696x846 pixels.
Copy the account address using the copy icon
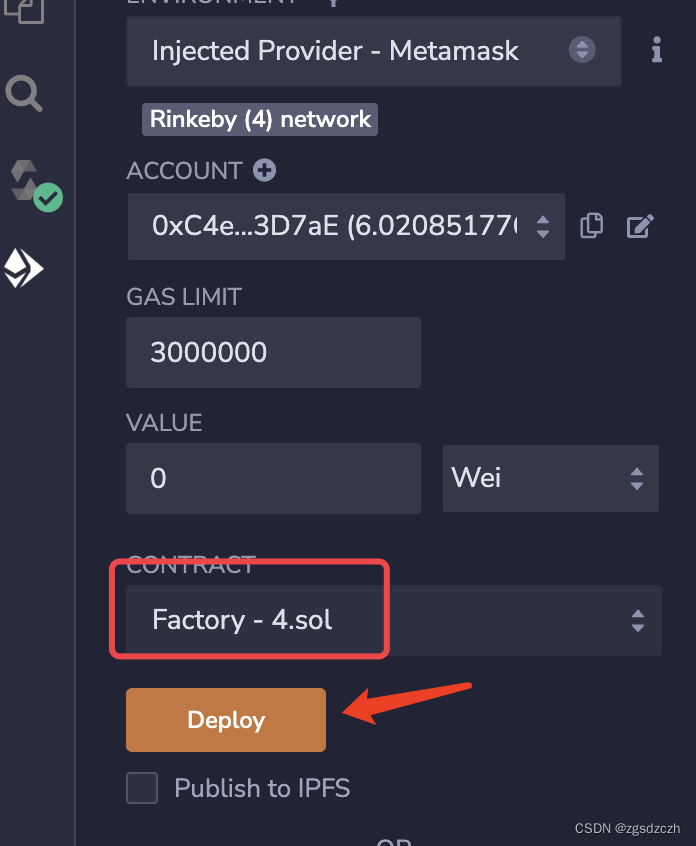[x=591, y=226]
